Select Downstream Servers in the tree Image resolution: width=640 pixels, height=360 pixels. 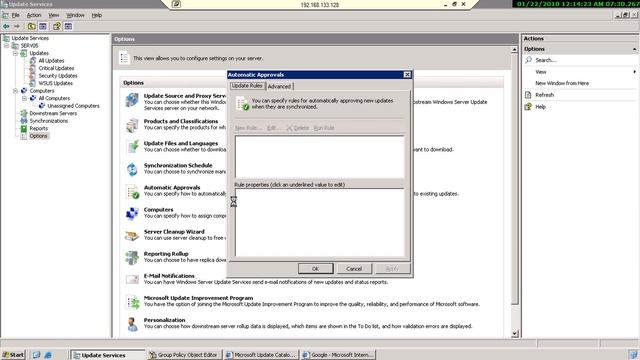tap(53, 113)
